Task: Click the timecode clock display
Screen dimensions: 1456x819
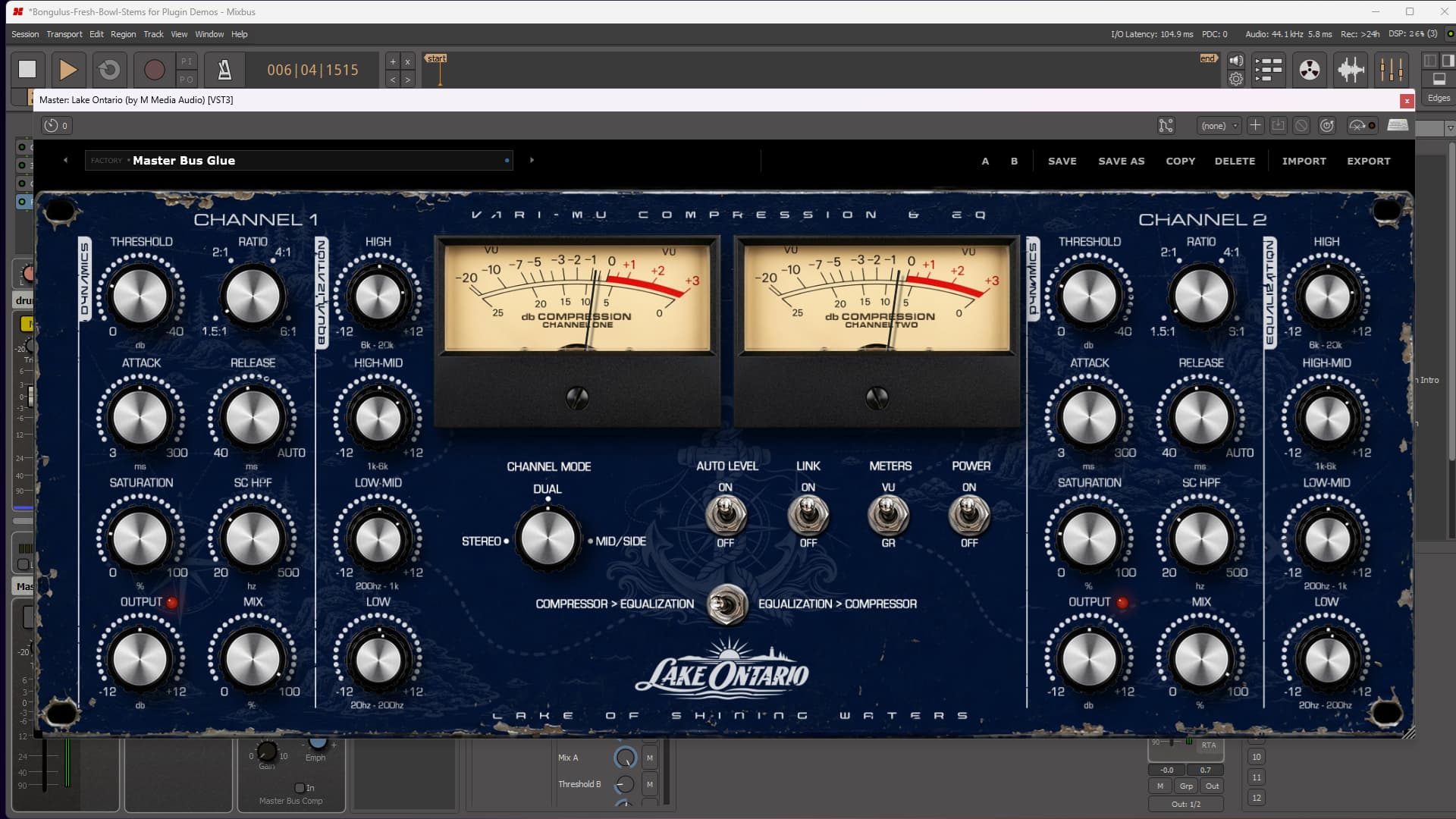Action: 313,70
